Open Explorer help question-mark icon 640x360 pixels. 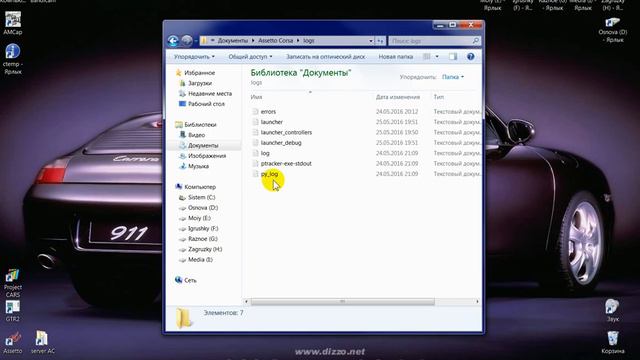(x=471, y=57)
